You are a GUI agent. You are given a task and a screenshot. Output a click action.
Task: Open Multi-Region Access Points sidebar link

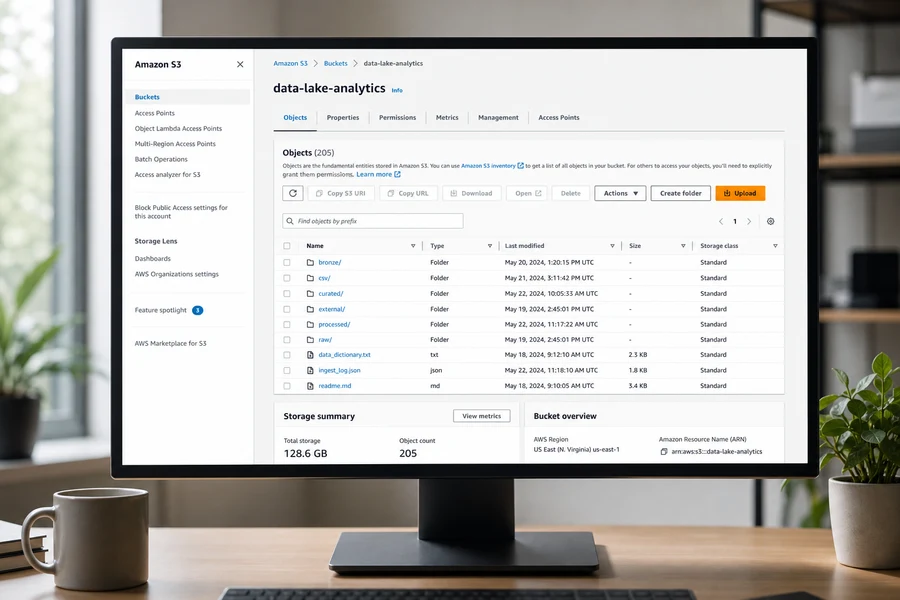click(175, 144)
